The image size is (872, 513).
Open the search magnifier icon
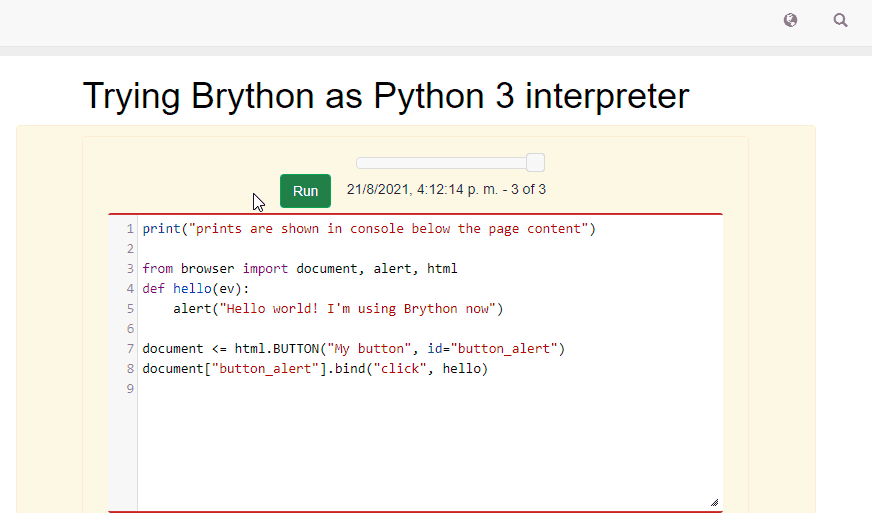(840, 20)
